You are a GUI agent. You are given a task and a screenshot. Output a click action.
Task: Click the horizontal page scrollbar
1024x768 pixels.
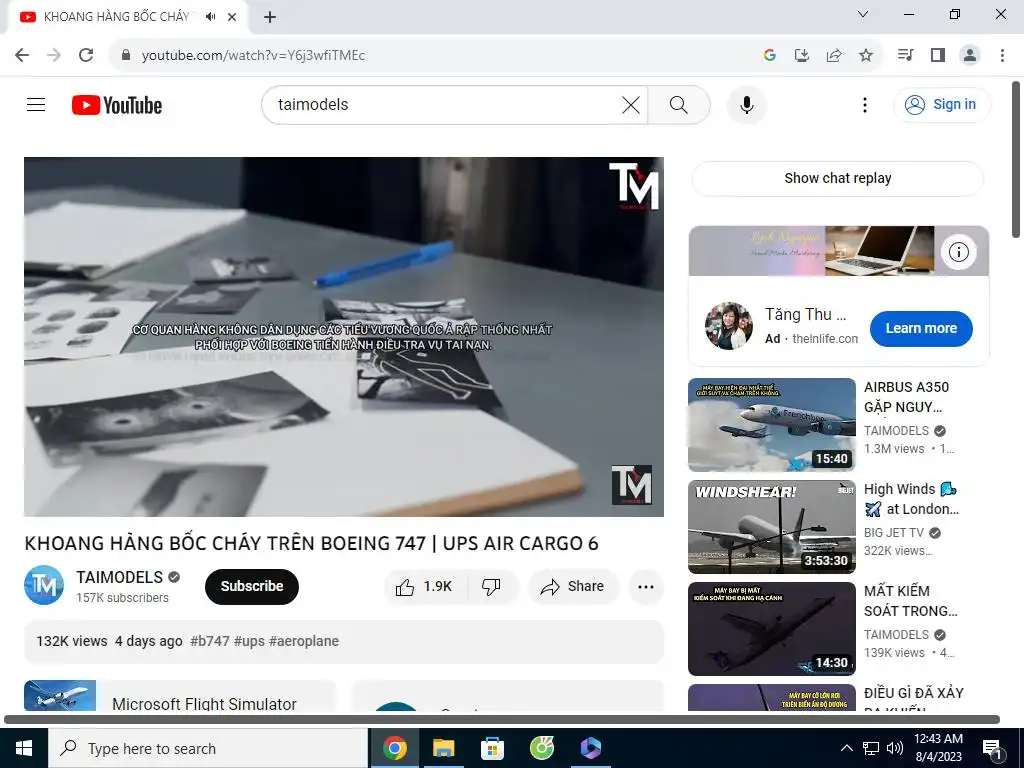coord(502,720)
